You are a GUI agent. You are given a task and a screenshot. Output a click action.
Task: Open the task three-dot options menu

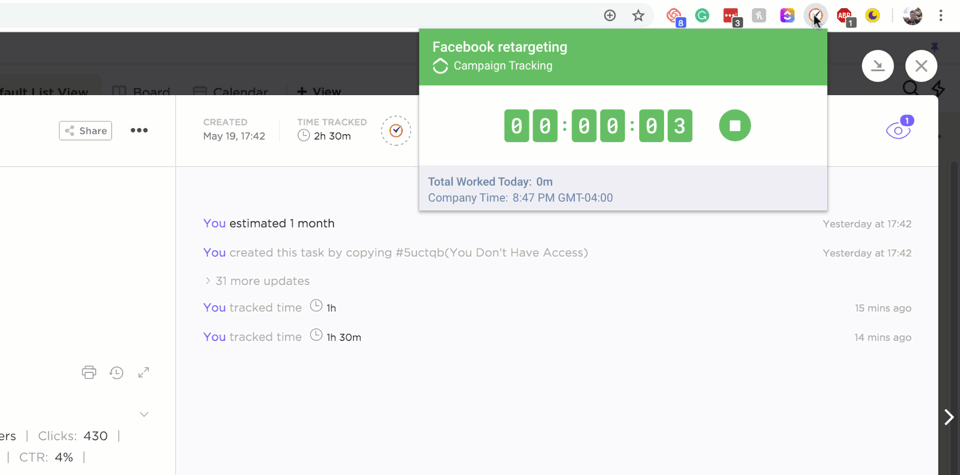[139, 131]
